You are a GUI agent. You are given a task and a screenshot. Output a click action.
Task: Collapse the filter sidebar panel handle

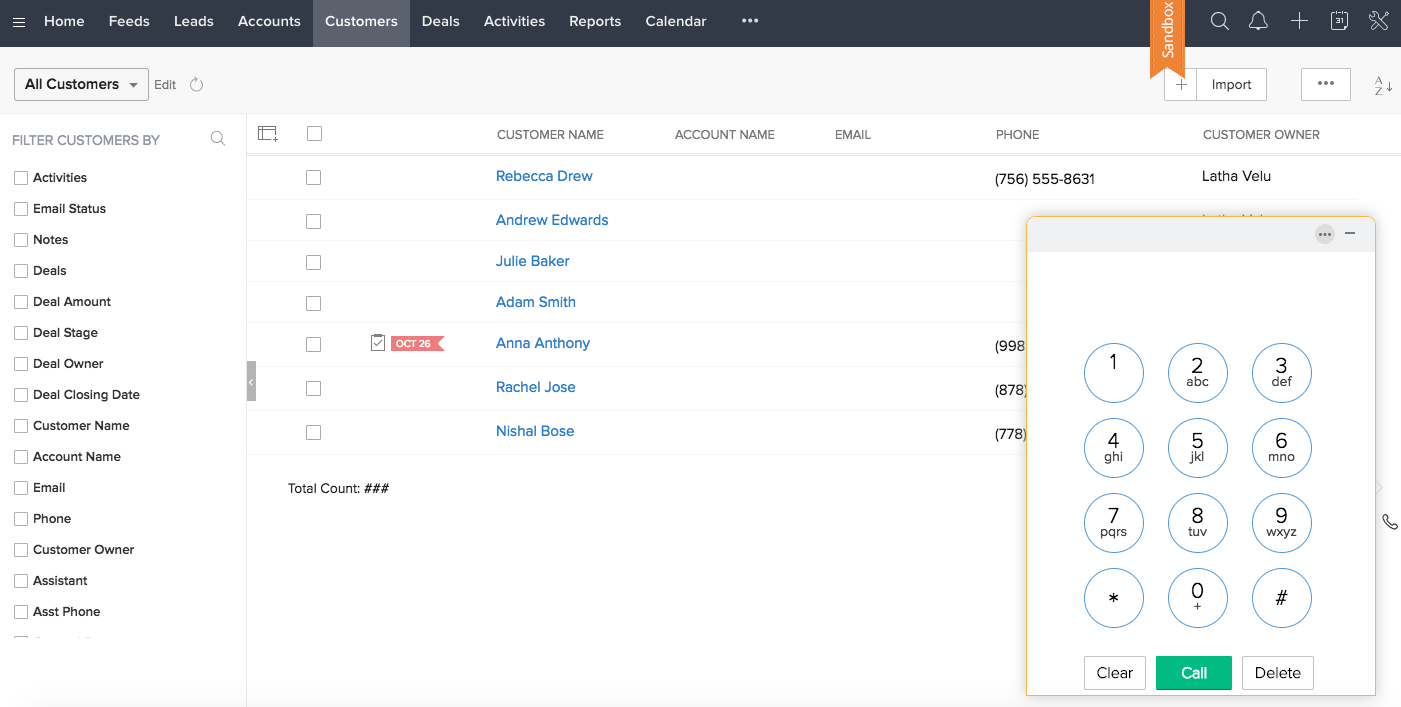click(x=251, y=381)
